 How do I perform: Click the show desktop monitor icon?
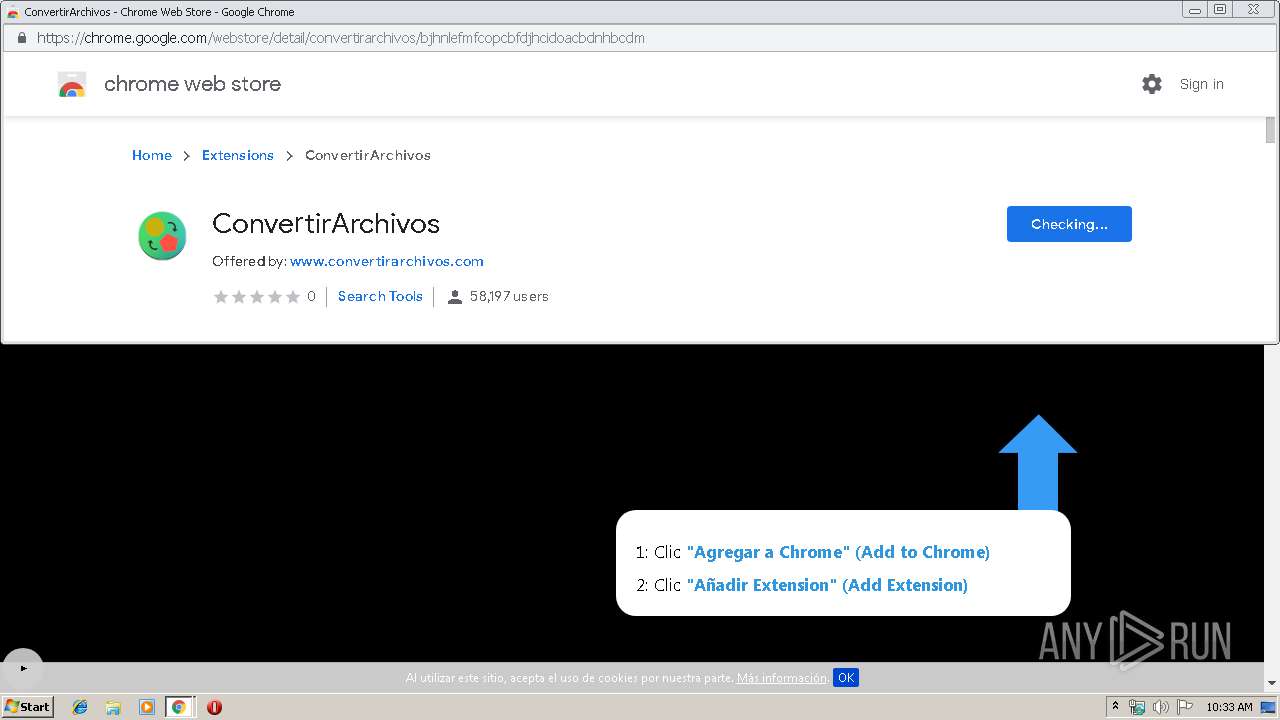(1268, 707)
